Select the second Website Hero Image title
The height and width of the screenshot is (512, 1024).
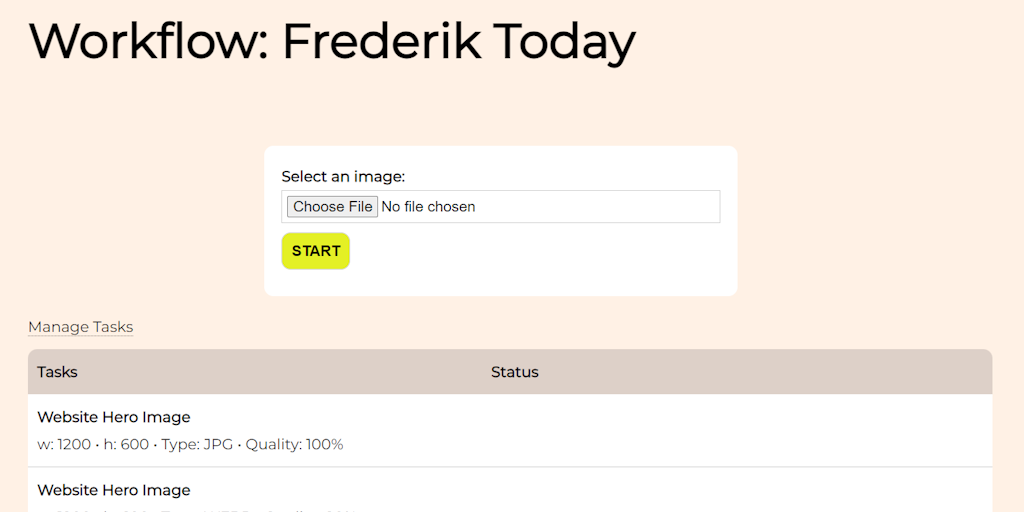point(113,490)
